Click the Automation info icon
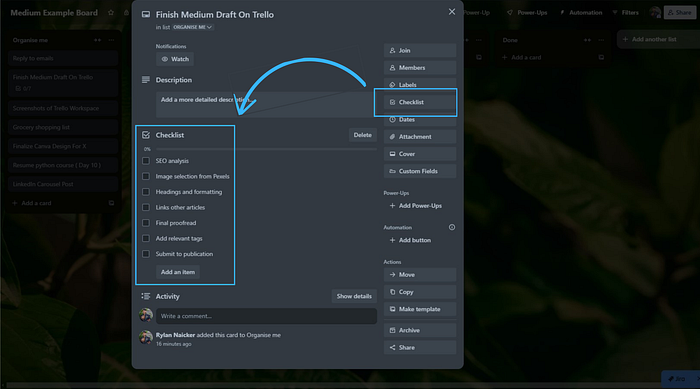This screenshot has width=700, height=389. [x=452, y=227]
